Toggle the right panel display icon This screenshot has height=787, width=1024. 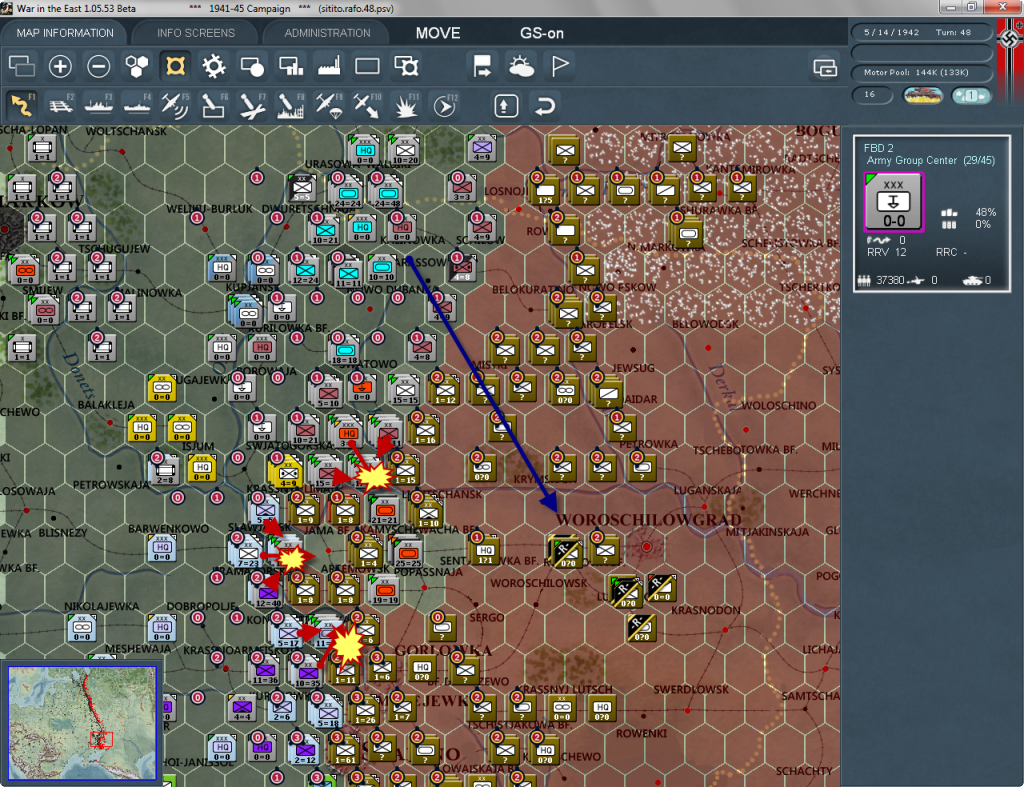click(825, 67)
